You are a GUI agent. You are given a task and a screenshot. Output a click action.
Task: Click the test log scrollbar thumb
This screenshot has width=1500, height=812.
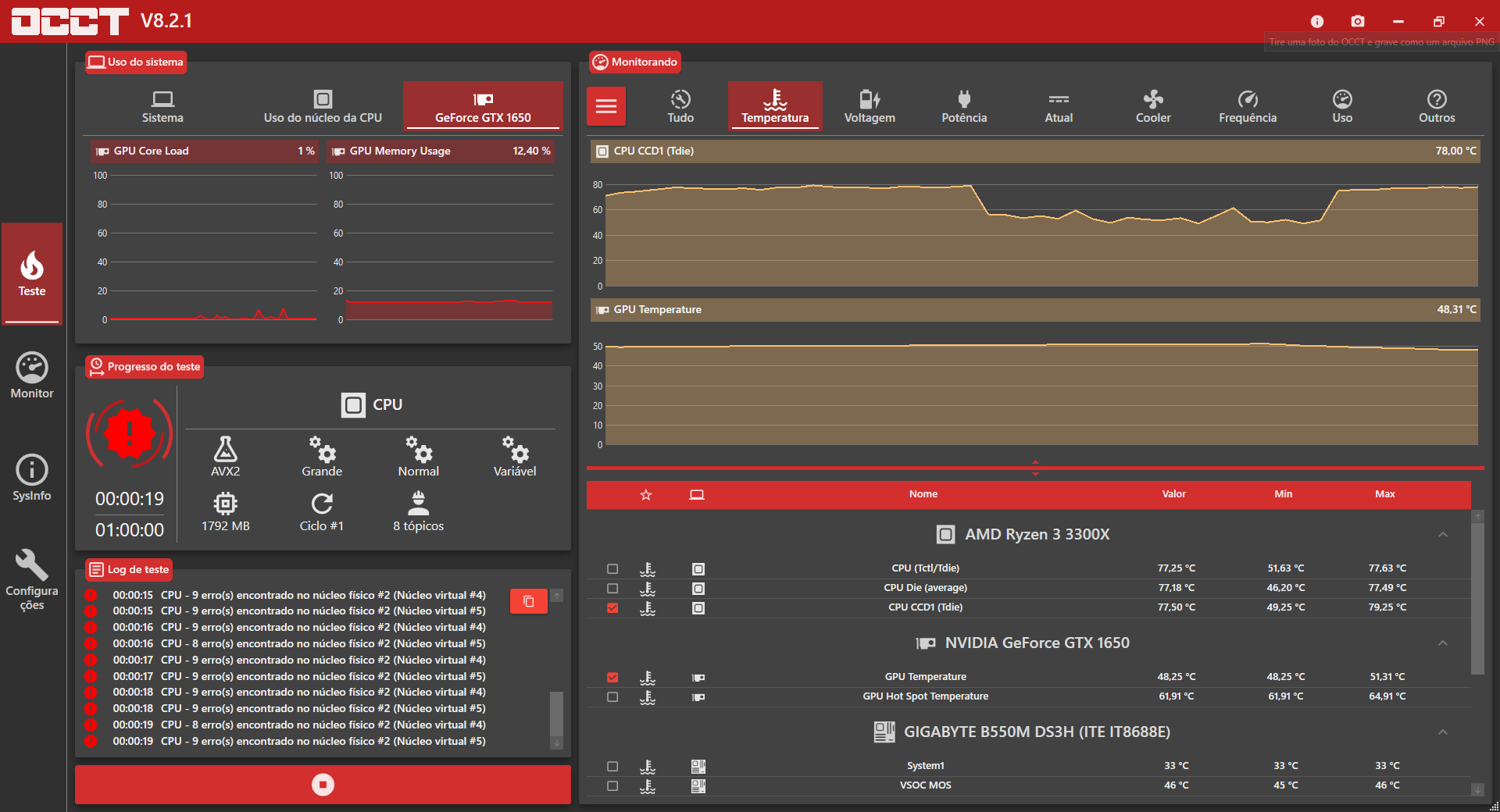click(557, 714)
